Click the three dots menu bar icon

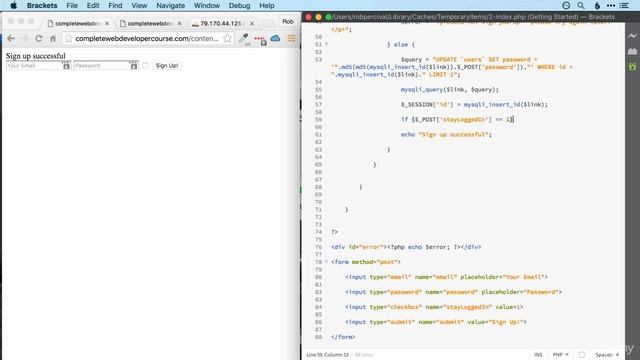[x=611, y=5]
